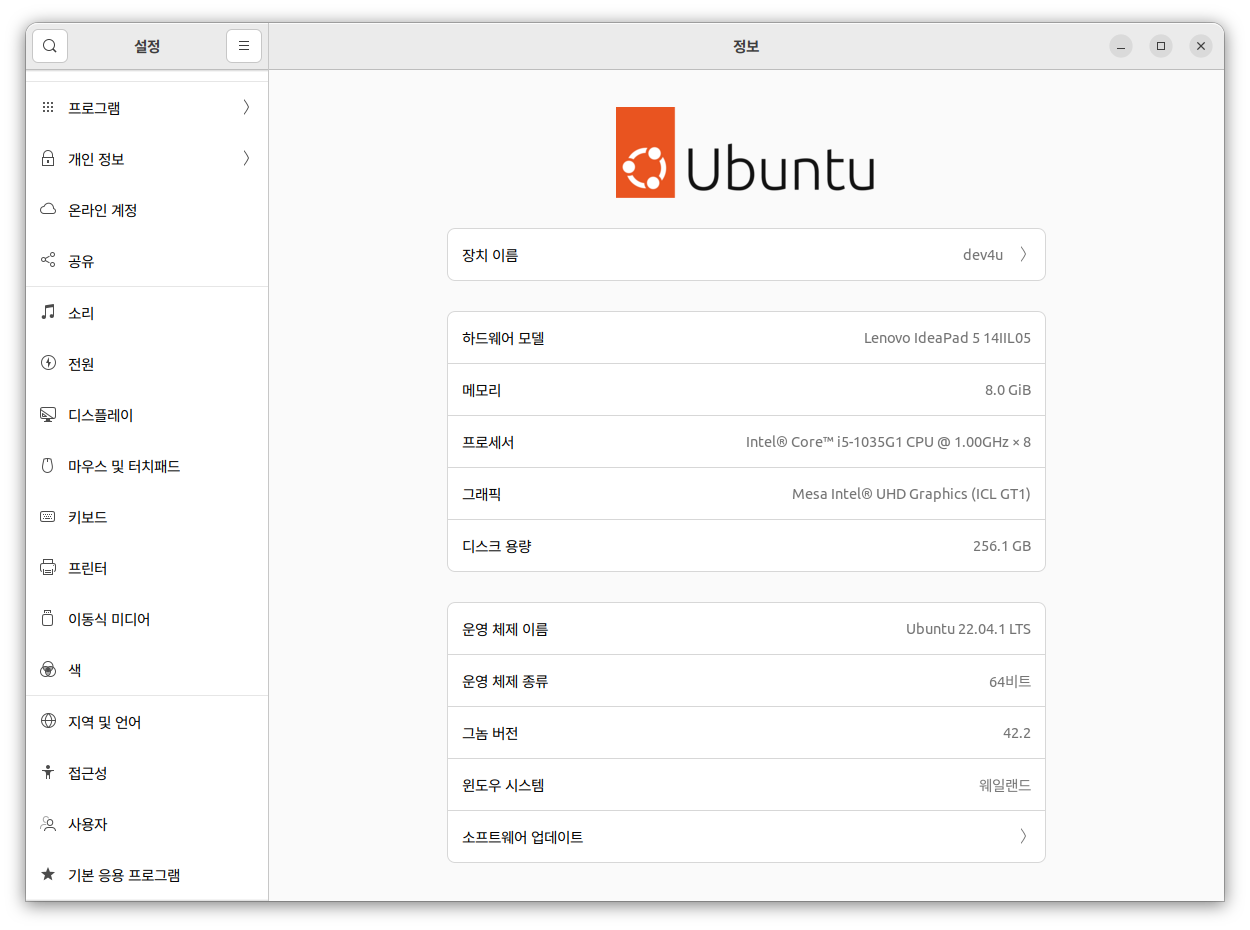Go to 기본 응용 프로그램 settings

pos(147,875)
